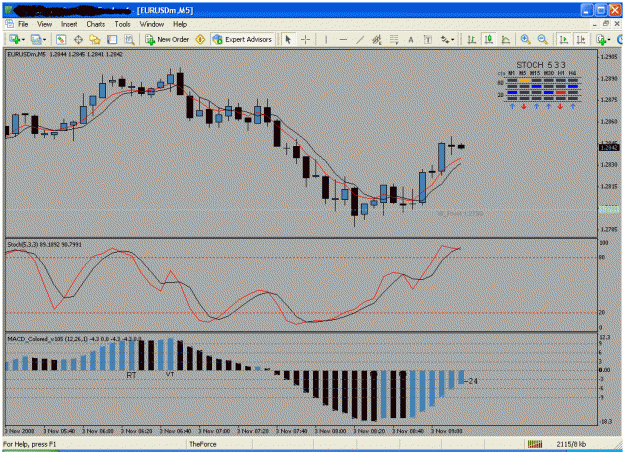Select the text label 'T' tool
Image resolution: width=625 pixels, height=452 pixels.
(428, 39)
